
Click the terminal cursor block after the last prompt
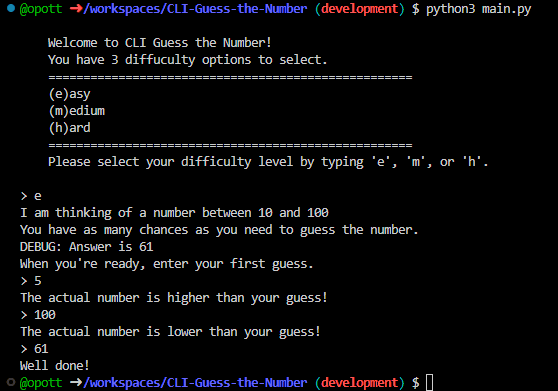(430, 383)
